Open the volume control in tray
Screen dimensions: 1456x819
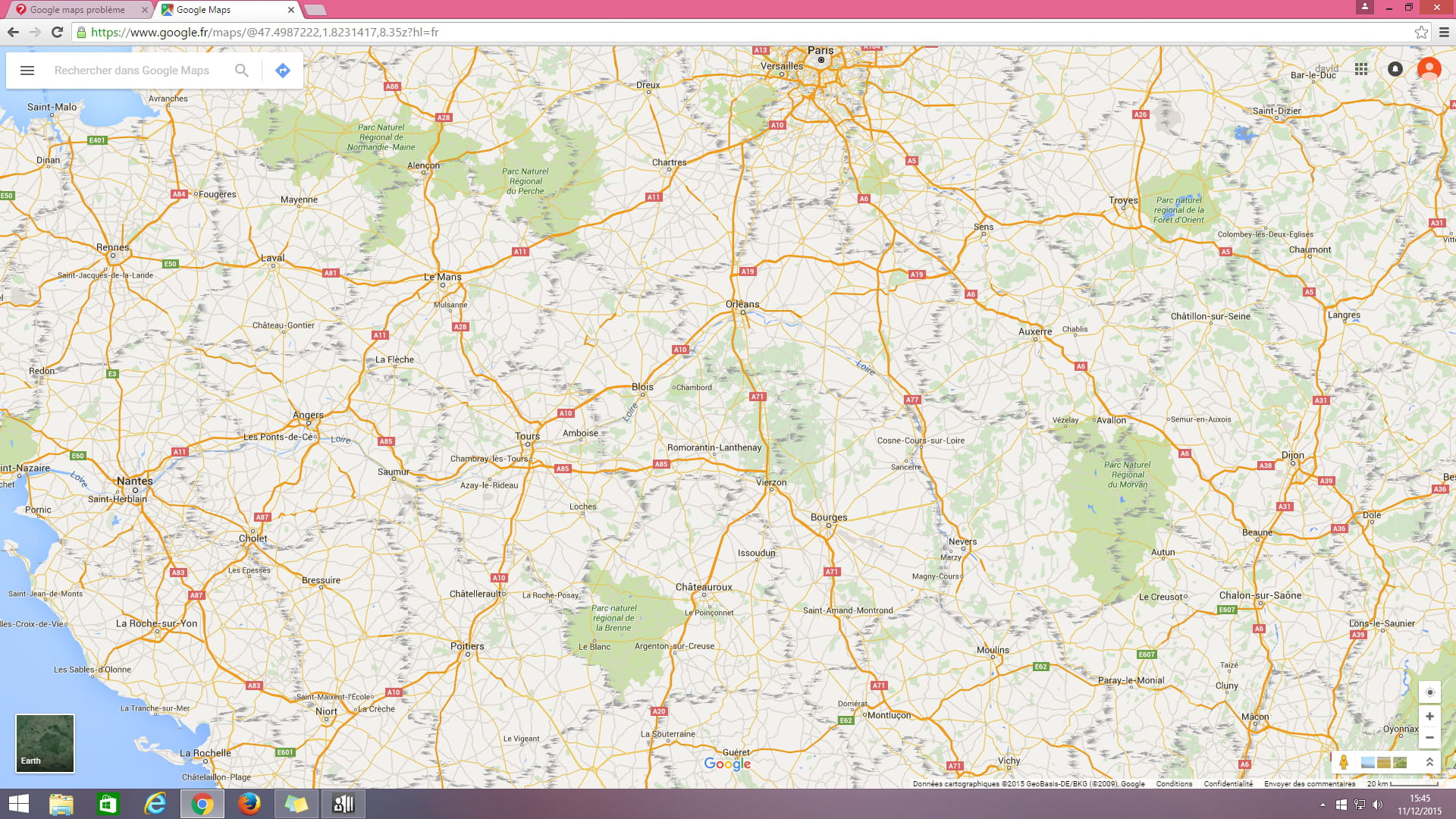click(1378, 805)
